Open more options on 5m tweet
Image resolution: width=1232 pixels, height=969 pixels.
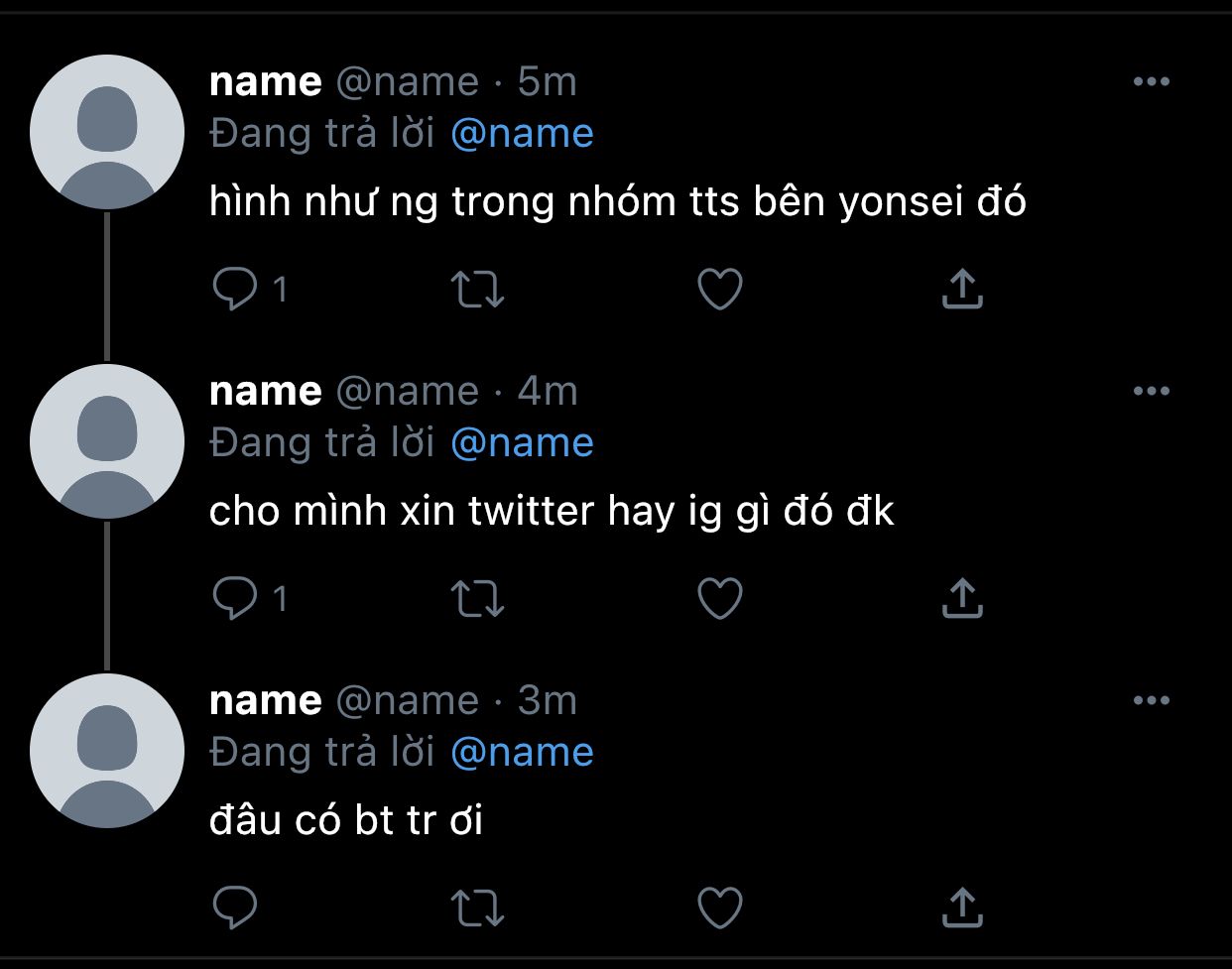(1151, 81)
